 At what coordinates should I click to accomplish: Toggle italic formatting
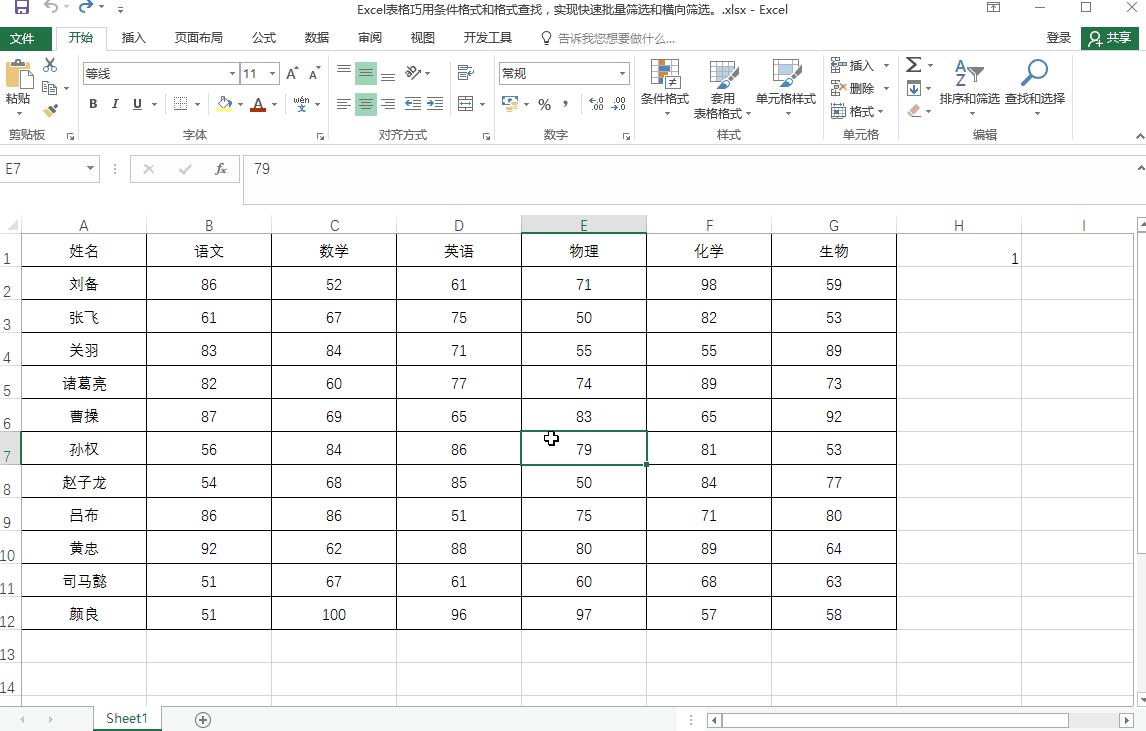click(x=114, y=103)
